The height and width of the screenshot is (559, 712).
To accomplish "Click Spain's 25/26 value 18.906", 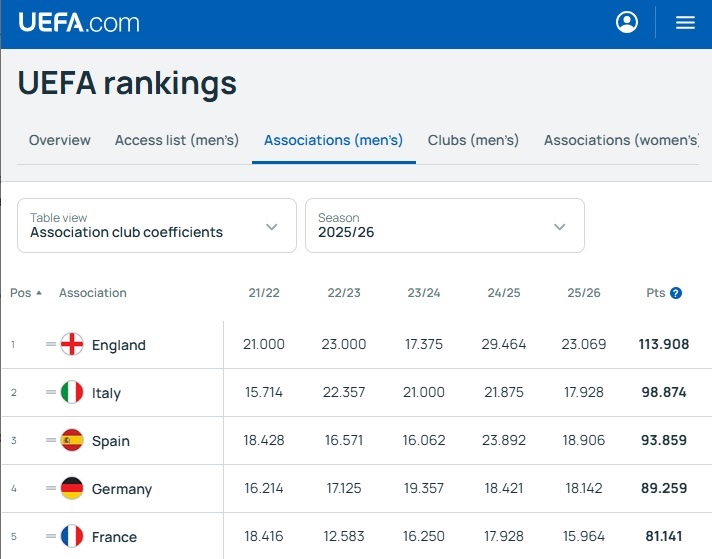I will coord(583,440).
